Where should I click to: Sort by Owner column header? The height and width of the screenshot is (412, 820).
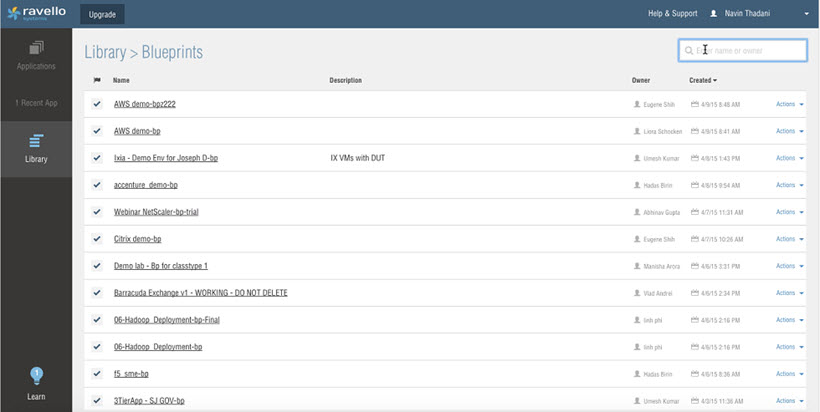(x=641, y=81)
